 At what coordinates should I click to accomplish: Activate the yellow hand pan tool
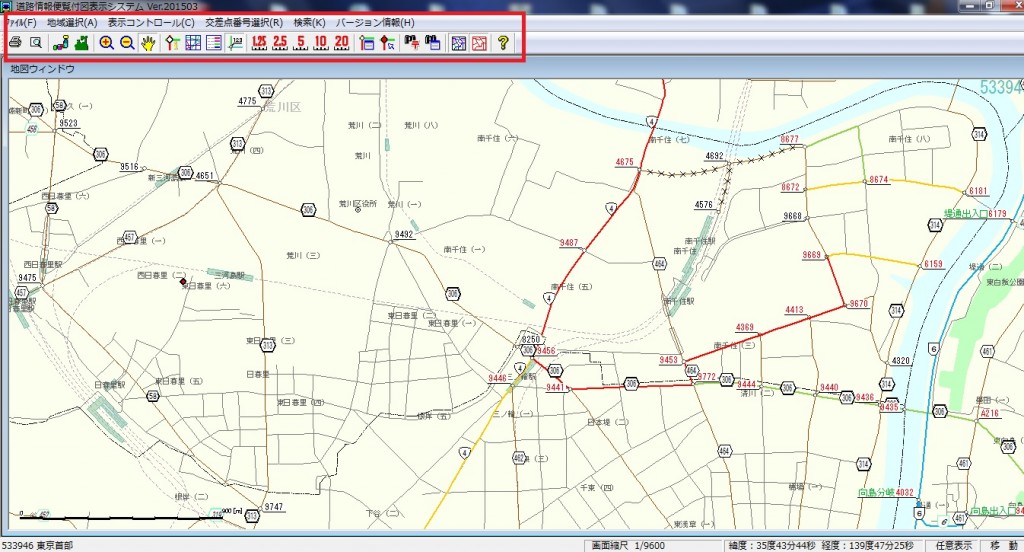[148, 43]
